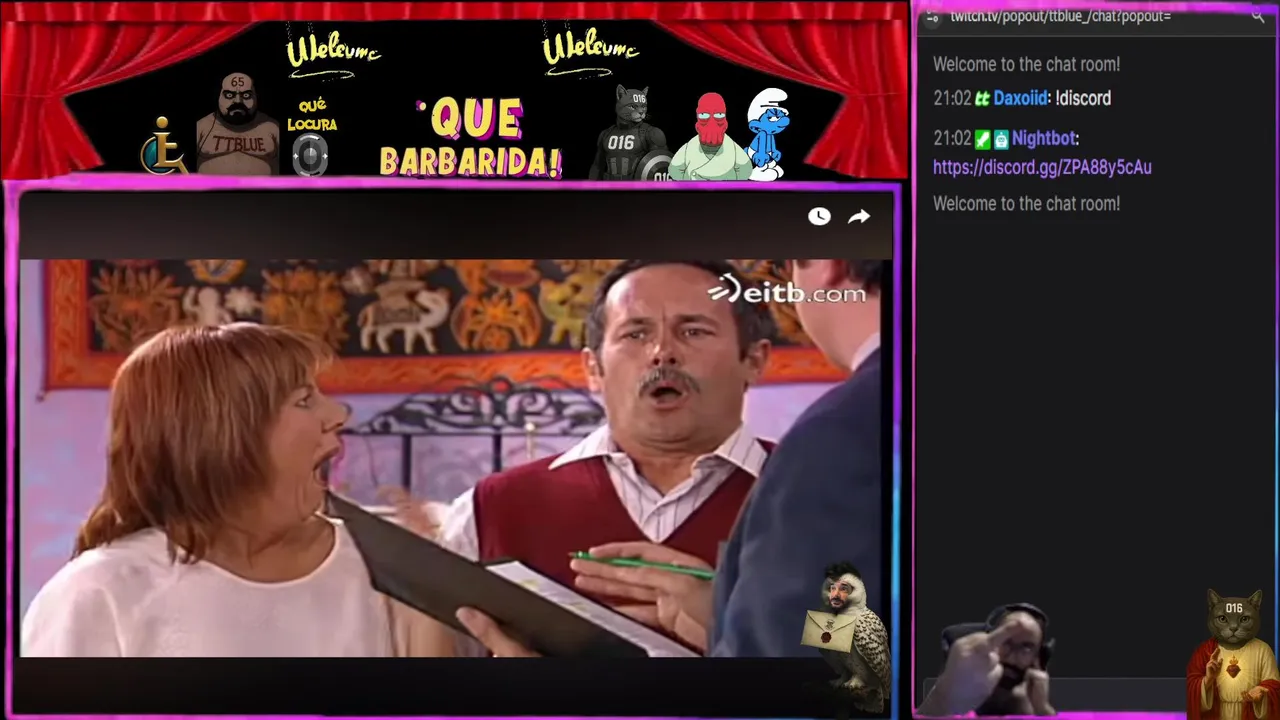
Task: Click the armored cat 016 icon in the banner
Action: (630, 133)
